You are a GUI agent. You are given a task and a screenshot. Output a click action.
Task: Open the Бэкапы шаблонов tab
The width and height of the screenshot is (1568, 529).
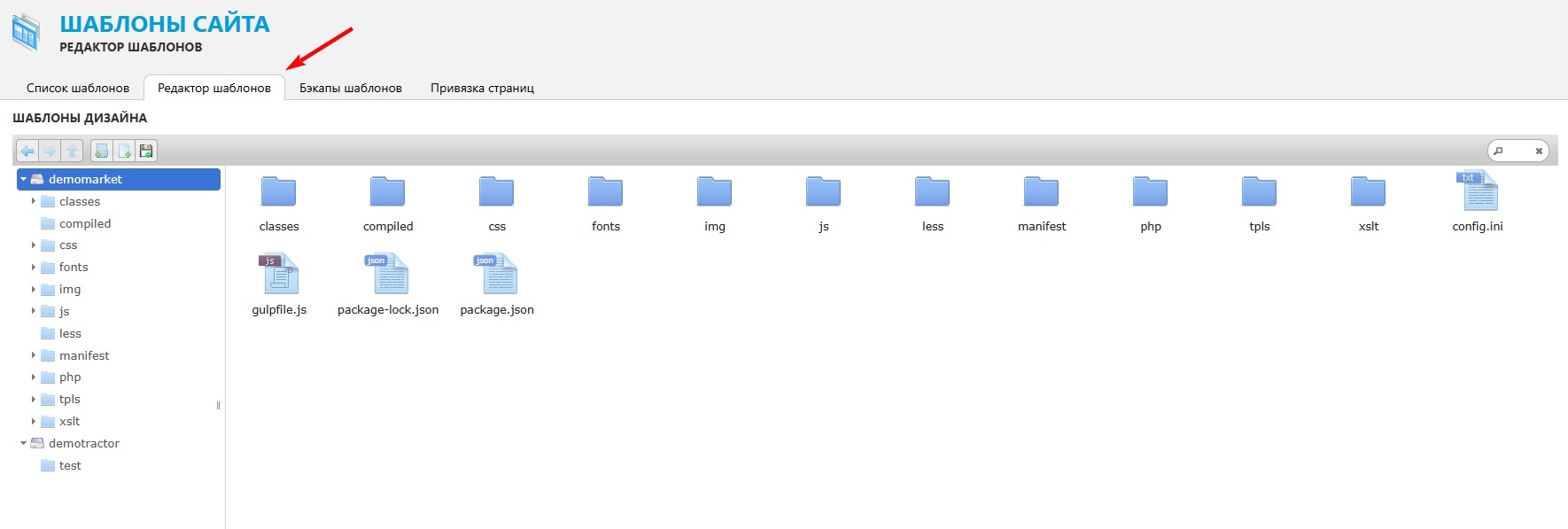tap(351, 88)
